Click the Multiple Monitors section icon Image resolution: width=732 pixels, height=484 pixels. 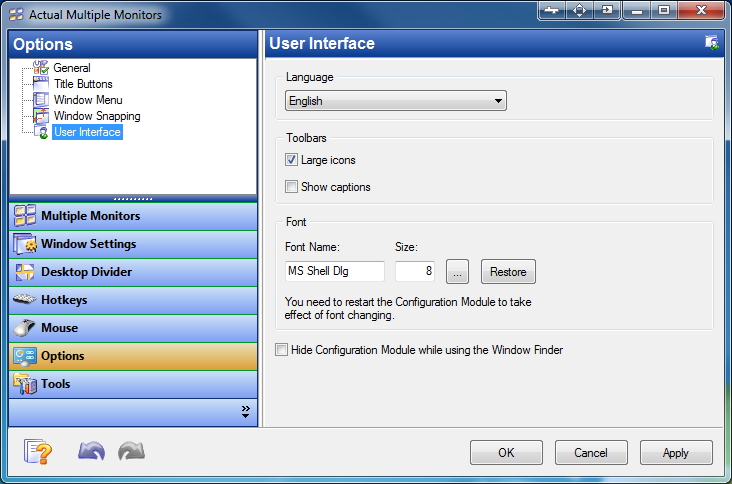[25, 216]
